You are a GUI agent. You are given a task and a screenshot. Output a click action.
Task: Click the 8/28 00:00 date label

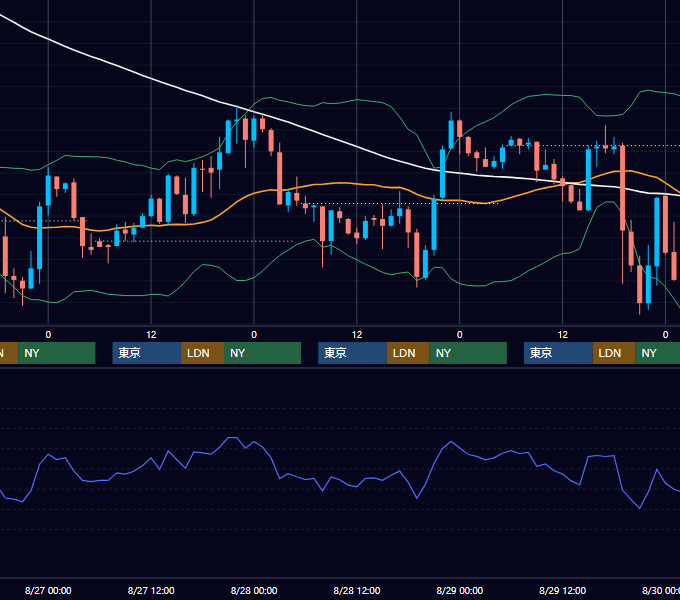tap(254, 590)
